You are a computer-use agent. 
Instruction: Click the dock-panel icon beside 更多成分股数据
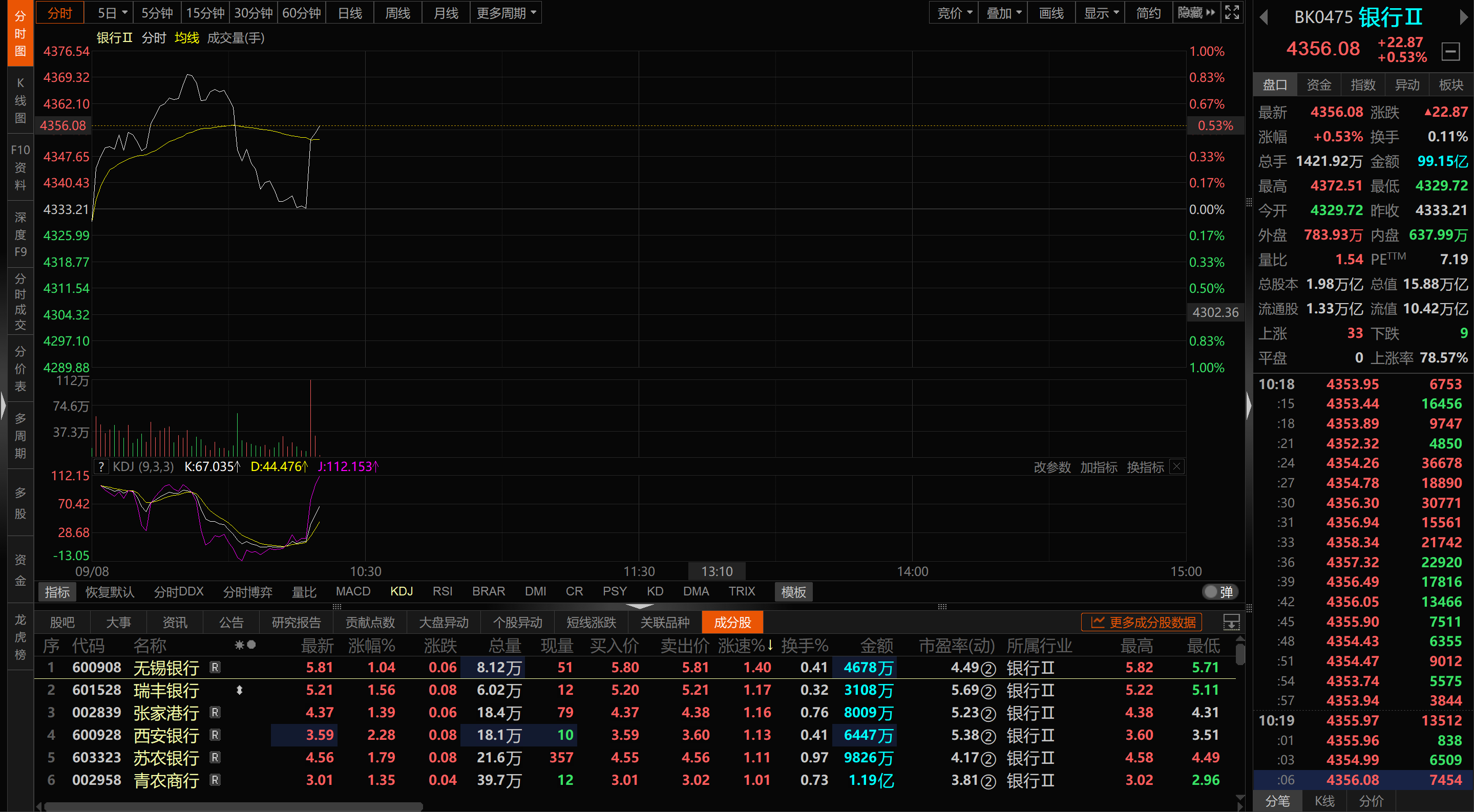(x=1231, y=622)
